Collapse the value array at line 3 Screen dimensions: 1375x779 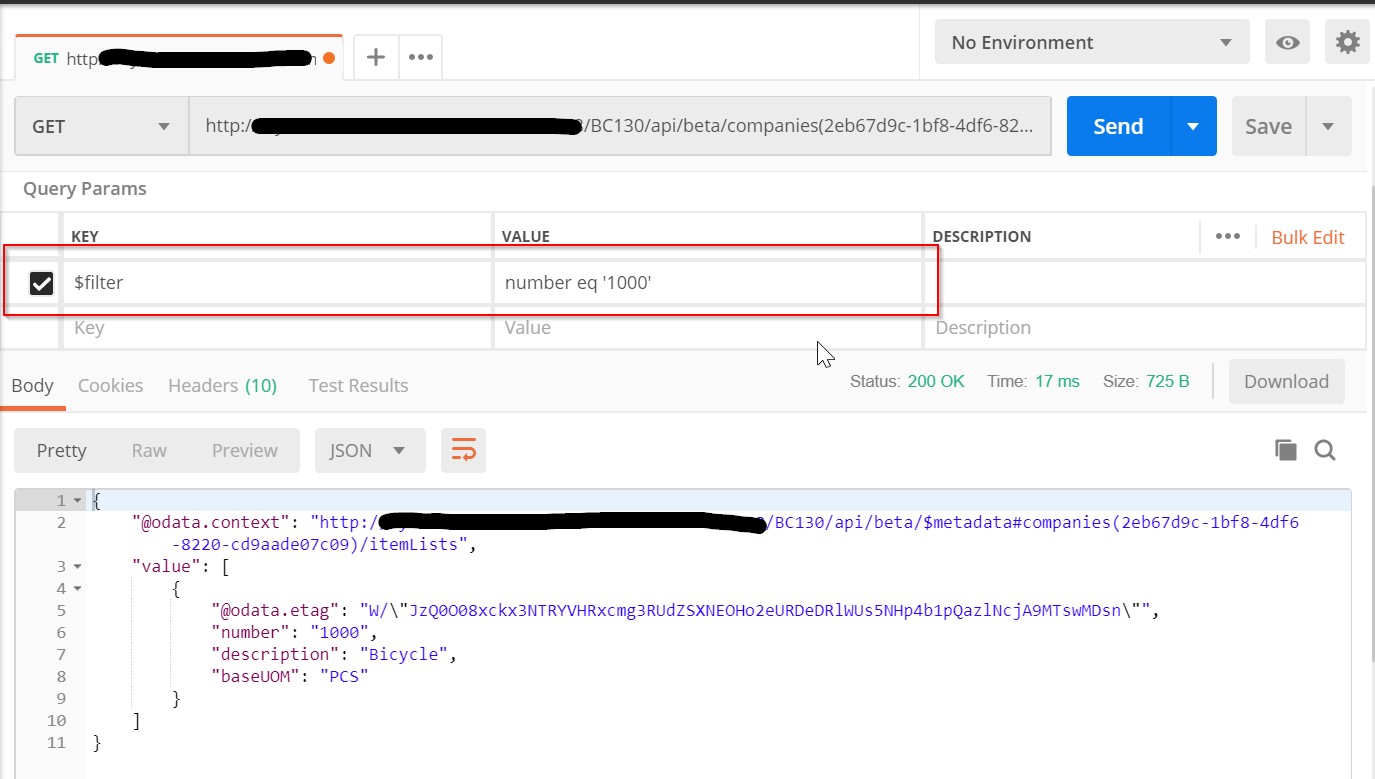coord(78,567)
